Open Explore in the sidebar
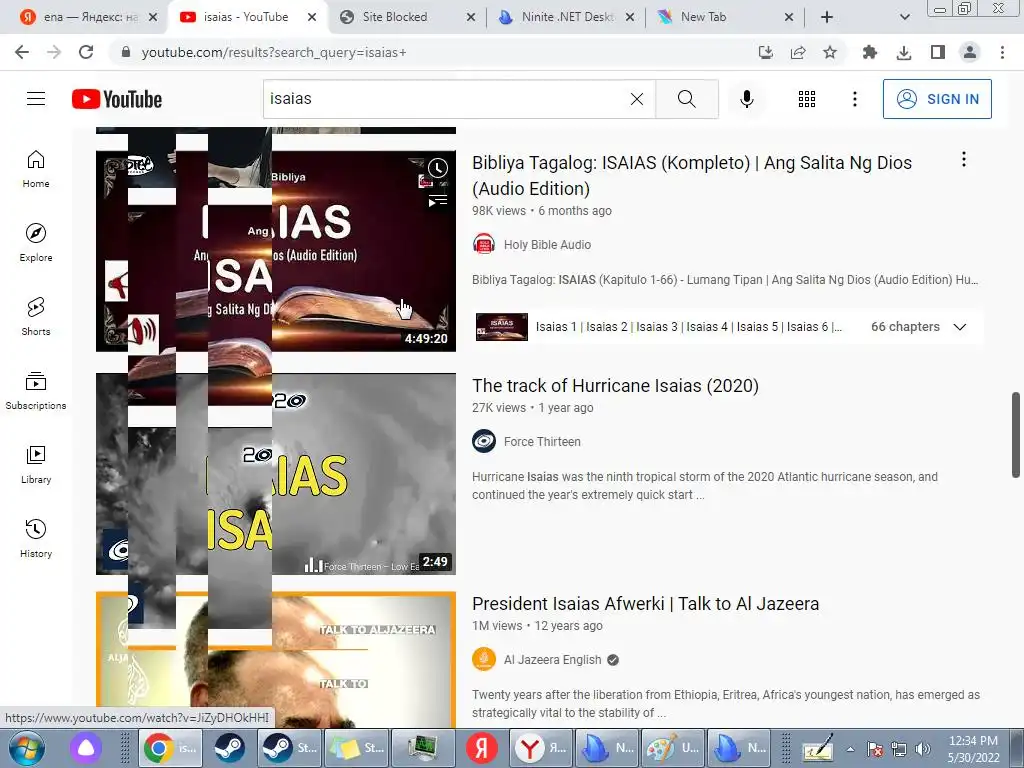 [36, 243]
